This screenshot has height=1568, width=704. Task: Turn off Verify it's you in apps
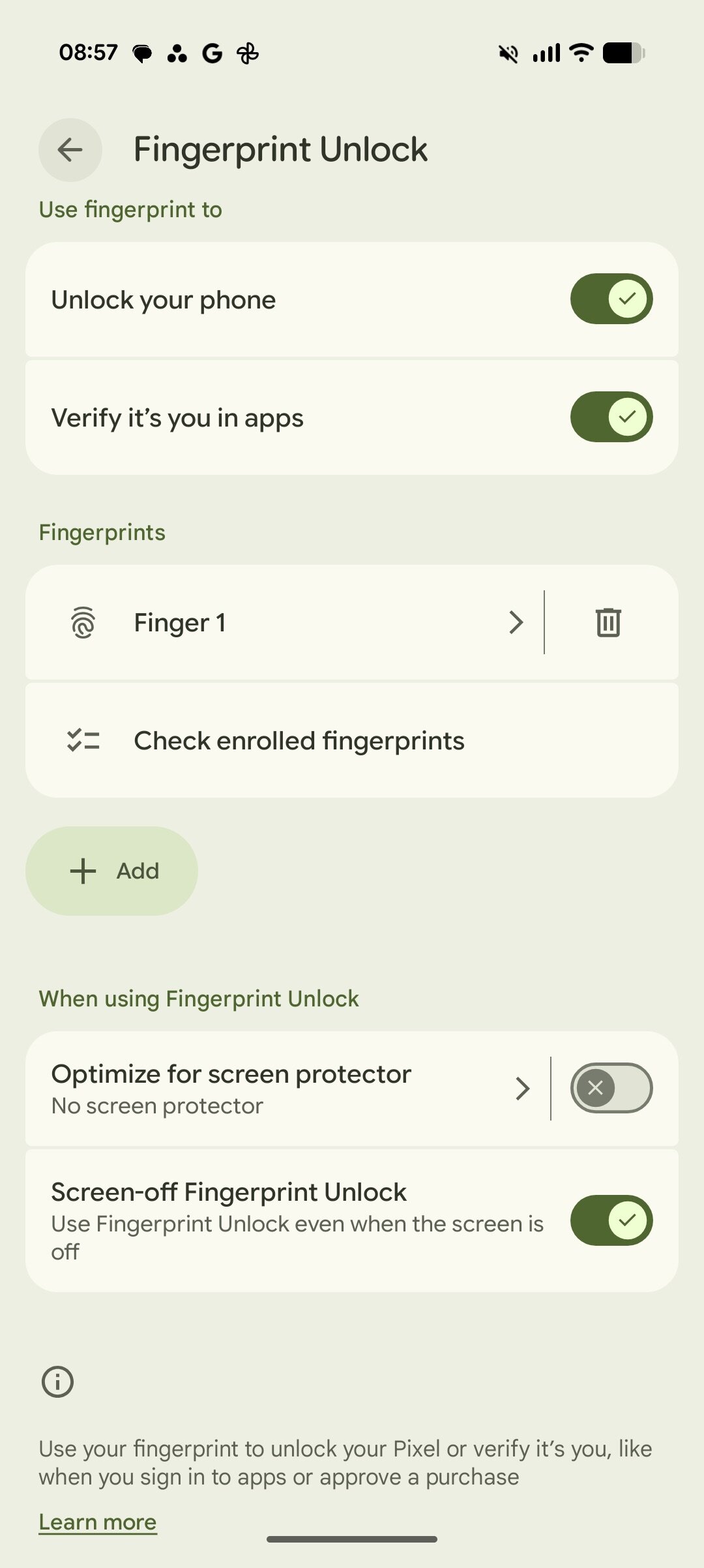click(x=611, y=417)
